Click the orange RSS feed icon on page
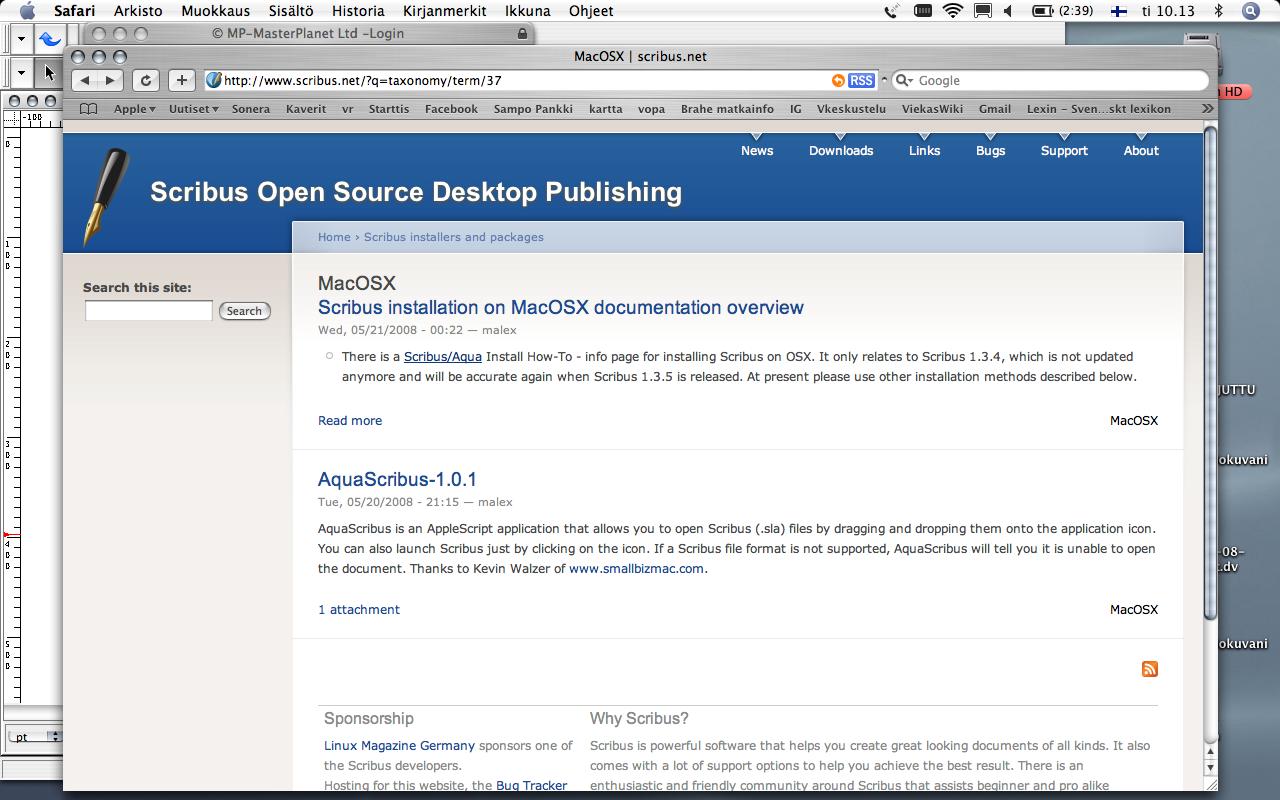Screen dimensions: 1280x800 click(x=1150, y=669)
